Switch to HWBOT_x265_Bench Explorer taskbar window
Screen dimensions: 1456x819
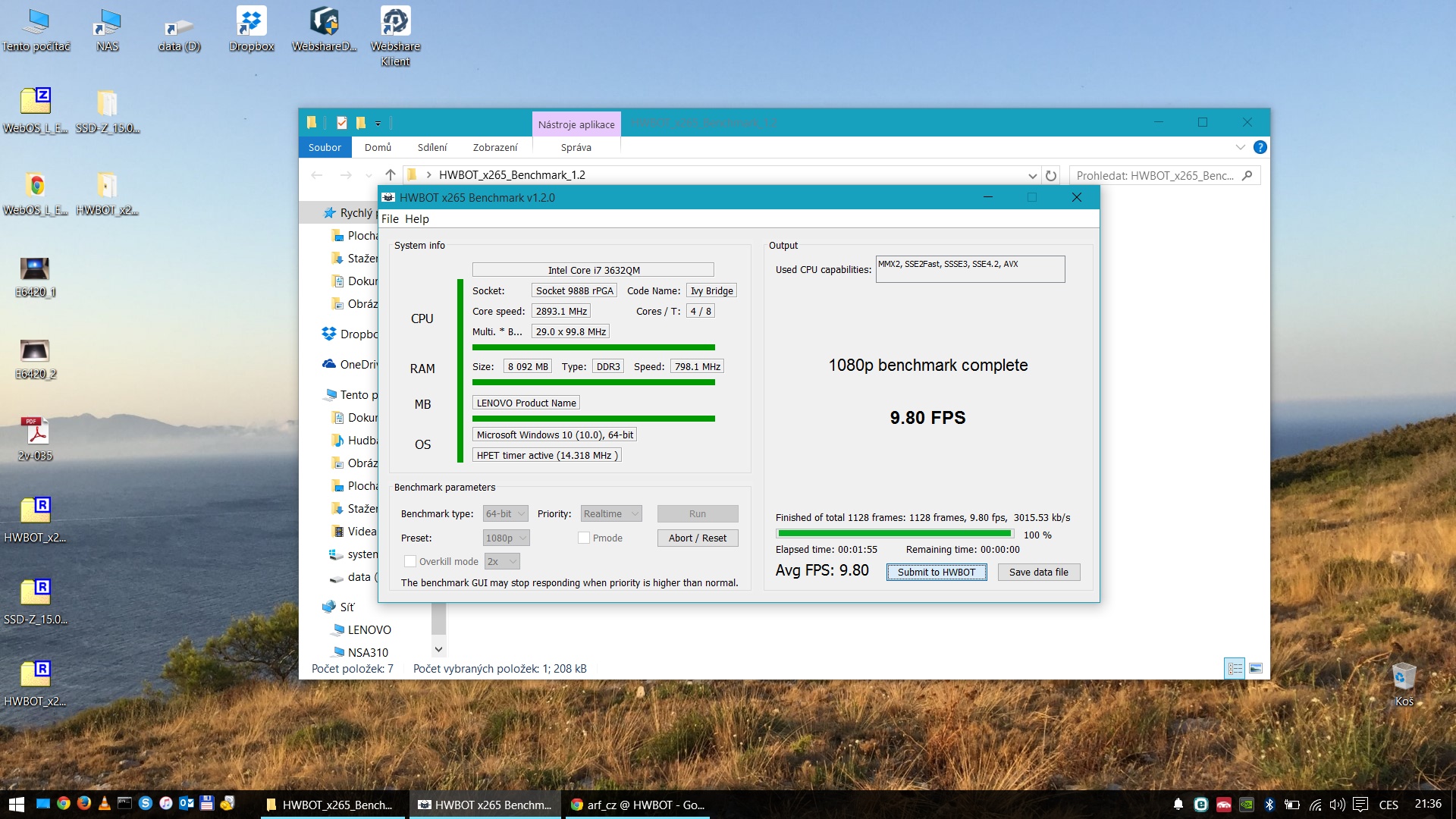pyautogui.click(x=333, y=805)
